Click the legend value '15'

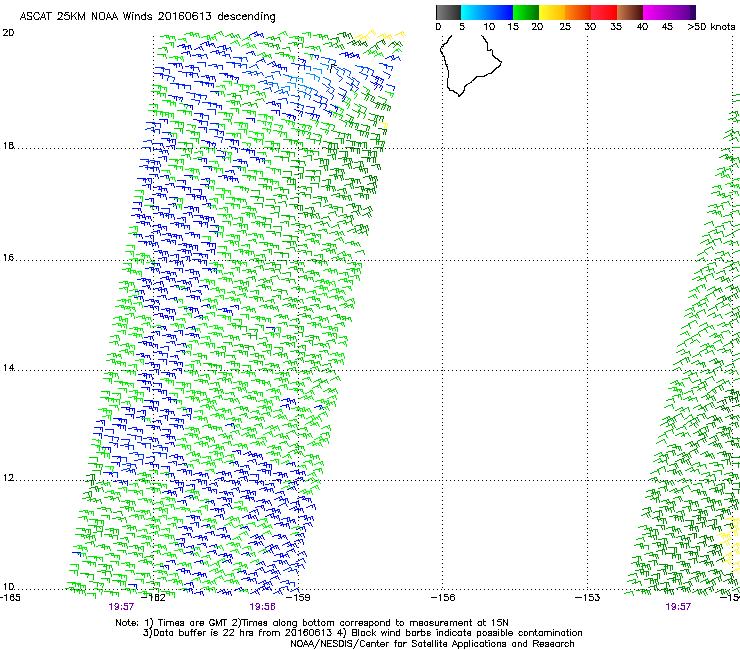[513, 26]
